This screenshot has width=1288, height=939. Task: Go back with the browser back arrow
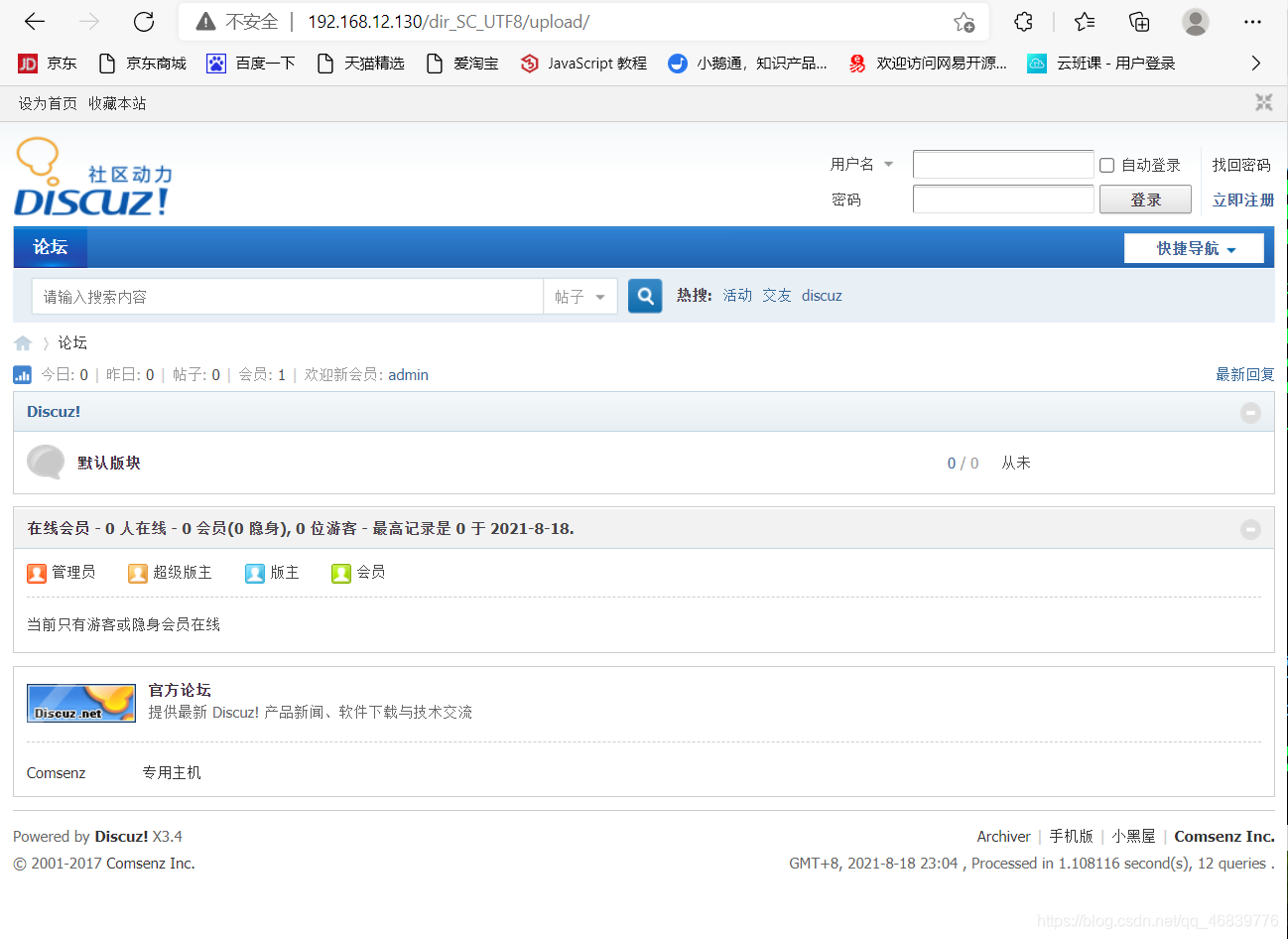[x=35, y=21]
